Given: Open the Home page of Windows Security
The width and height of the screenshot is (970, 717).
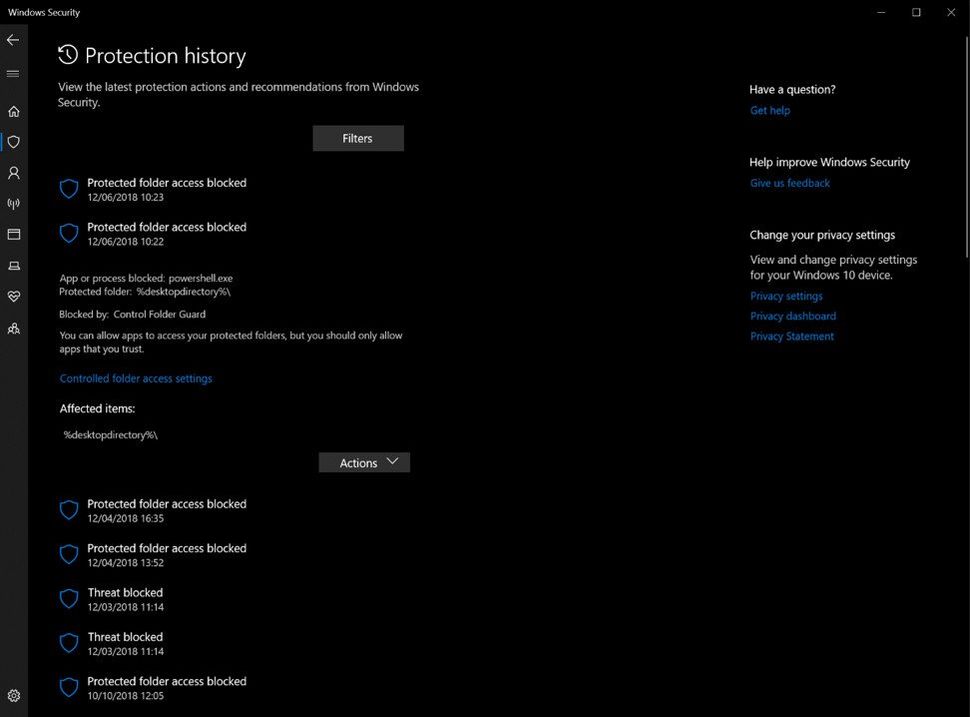Looking at the screenshot, I should 13,111.
